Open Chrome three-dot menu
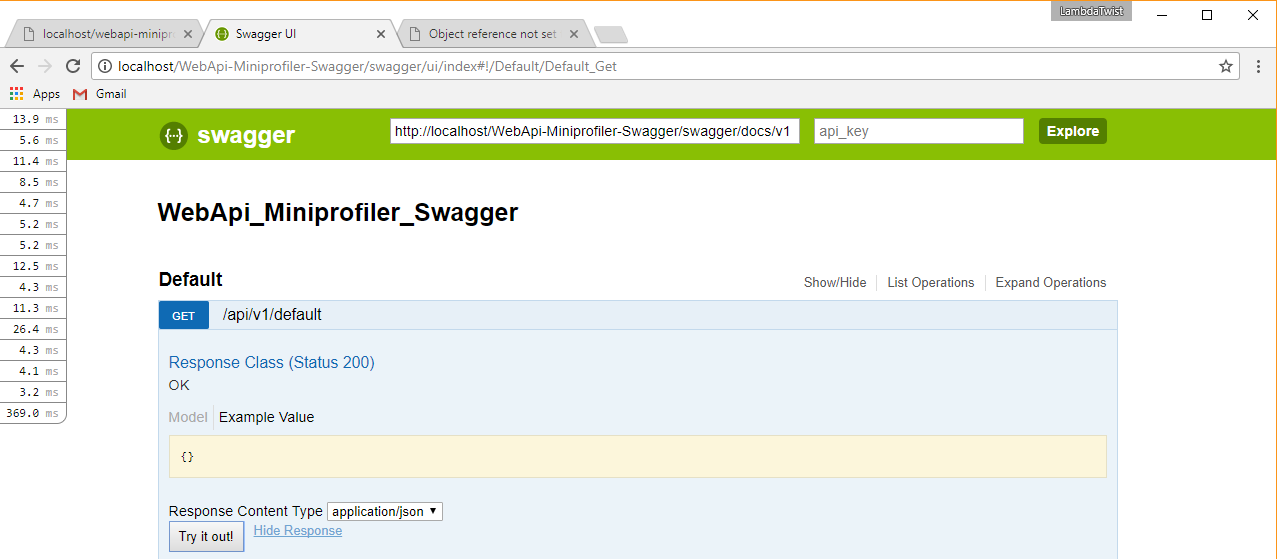Viewport: 1277px width, 559px height. (1258, 66)
